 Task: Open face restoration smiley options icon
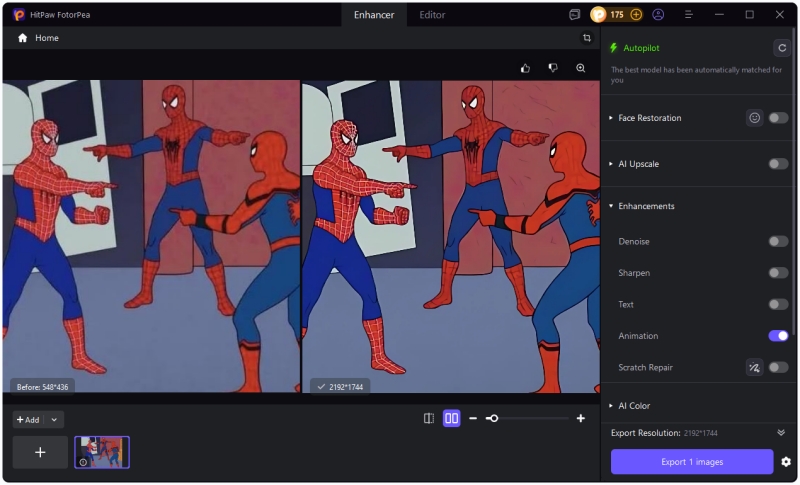pyautogui.click(x=755, y=118)
